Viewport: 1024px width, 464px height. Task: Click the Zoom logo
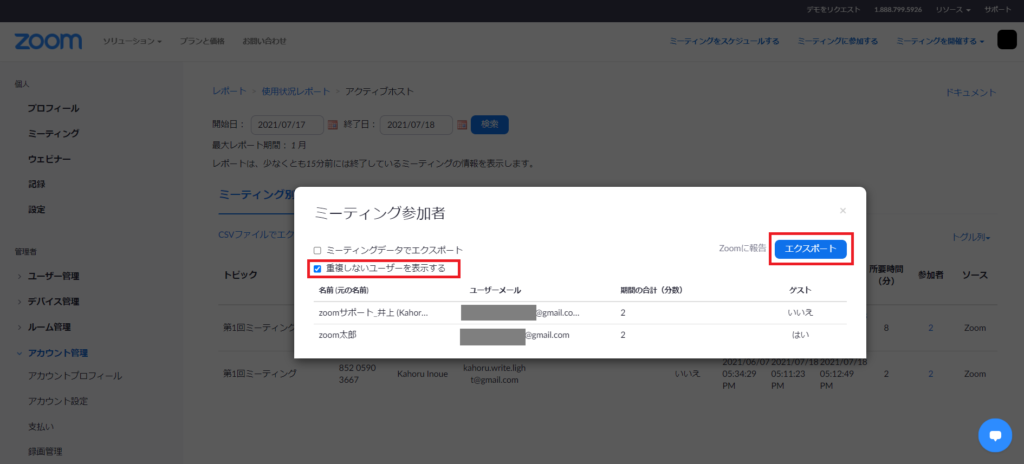48,41
